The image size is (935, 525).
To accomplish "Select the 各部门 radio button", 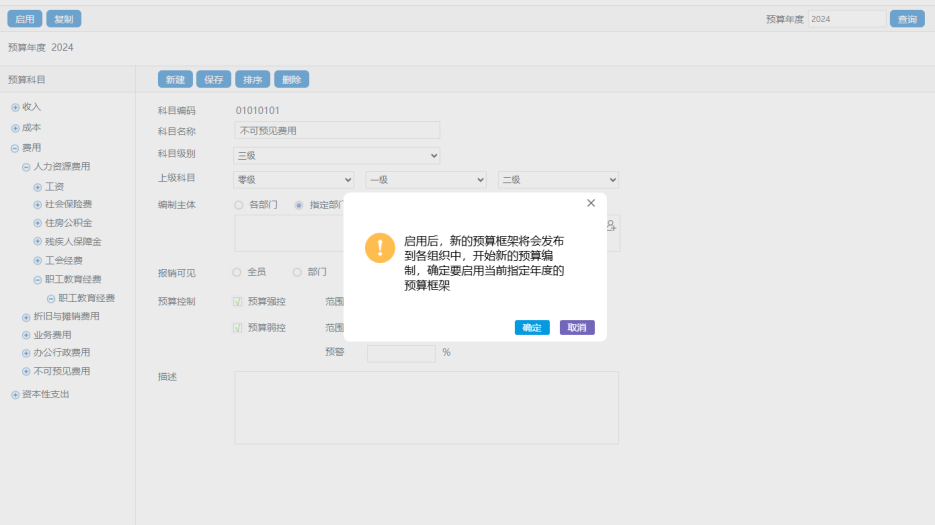I will click(x=239, y=205).
